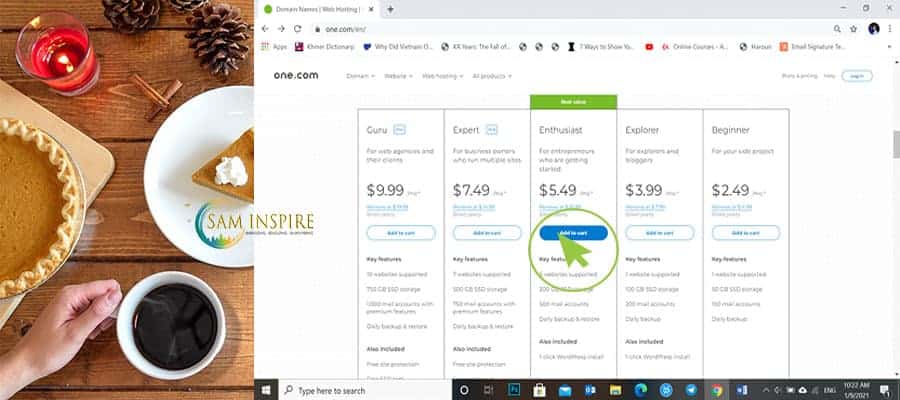The height and width of the screenshot is (400, 900).
Task: Add the Guru plan to cart
Action: point(401,233)
